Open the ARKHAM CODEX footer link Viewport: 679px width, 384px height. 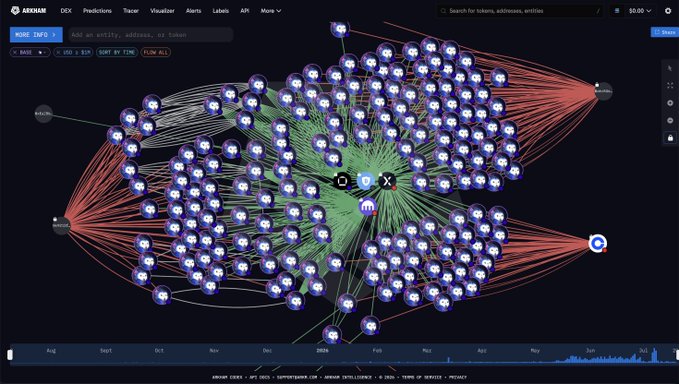pyautogui.click(x=227, y=377)
